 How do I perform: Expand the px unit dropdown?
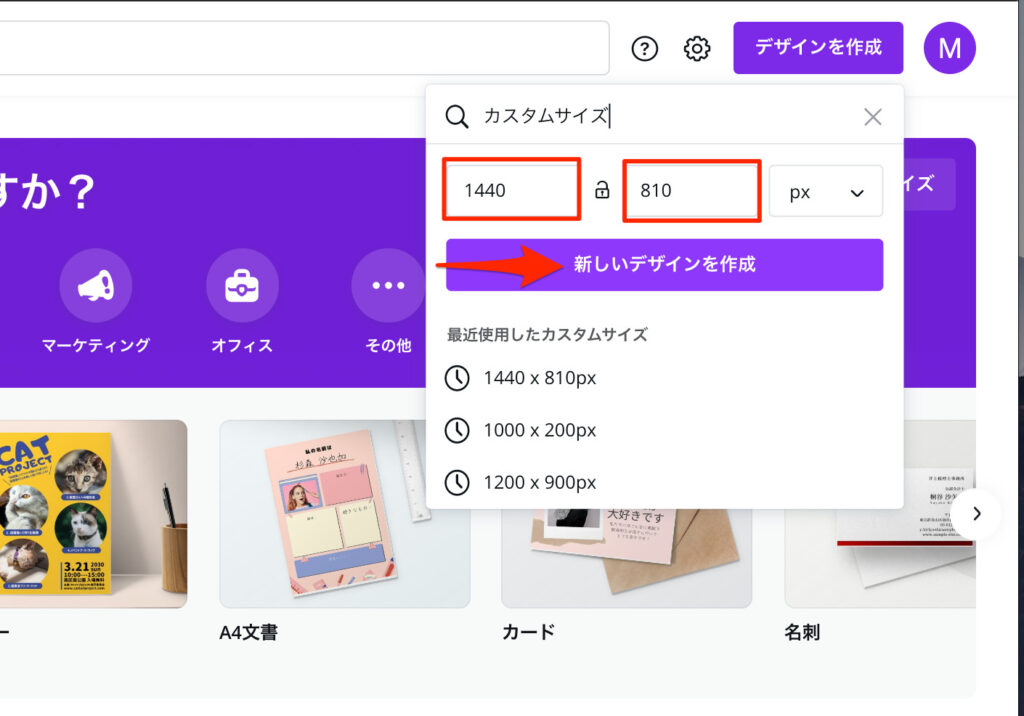tap(826, 191)
